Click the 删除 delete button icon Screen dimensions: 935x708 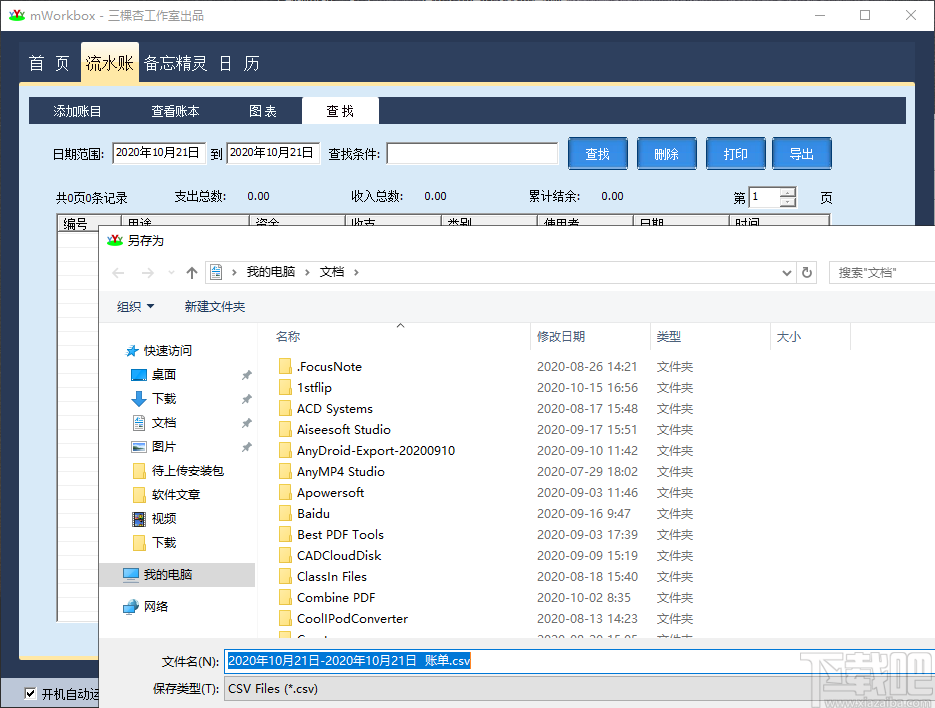click(x=666, y=153)
